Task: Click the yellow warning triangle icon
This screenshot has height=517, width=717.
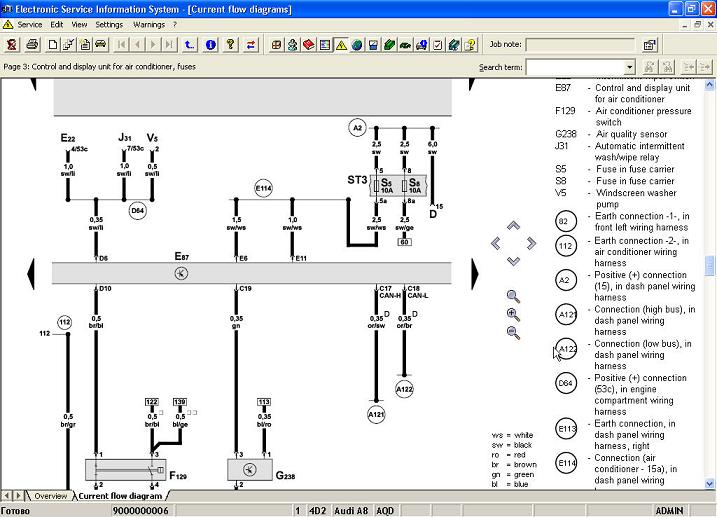Action: [x=341, y=45]
